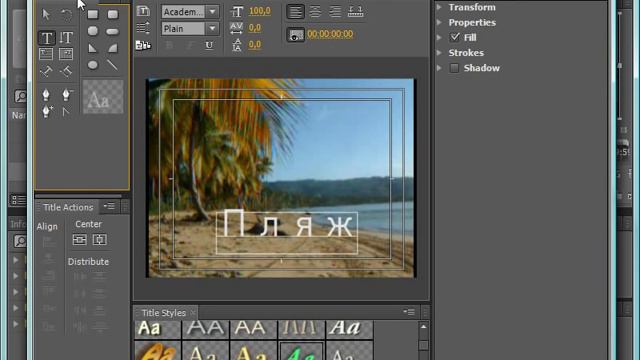The height and width of the screenshot is (360, 640).
Task: Apply the orange script Aa title style
Action: pyautogui.click(x=158, y=352)
